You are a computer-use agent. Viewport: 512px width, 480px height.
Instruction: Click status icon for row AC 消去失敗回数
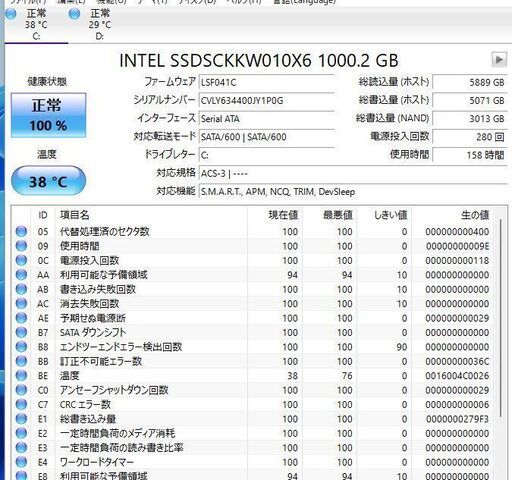21,303
